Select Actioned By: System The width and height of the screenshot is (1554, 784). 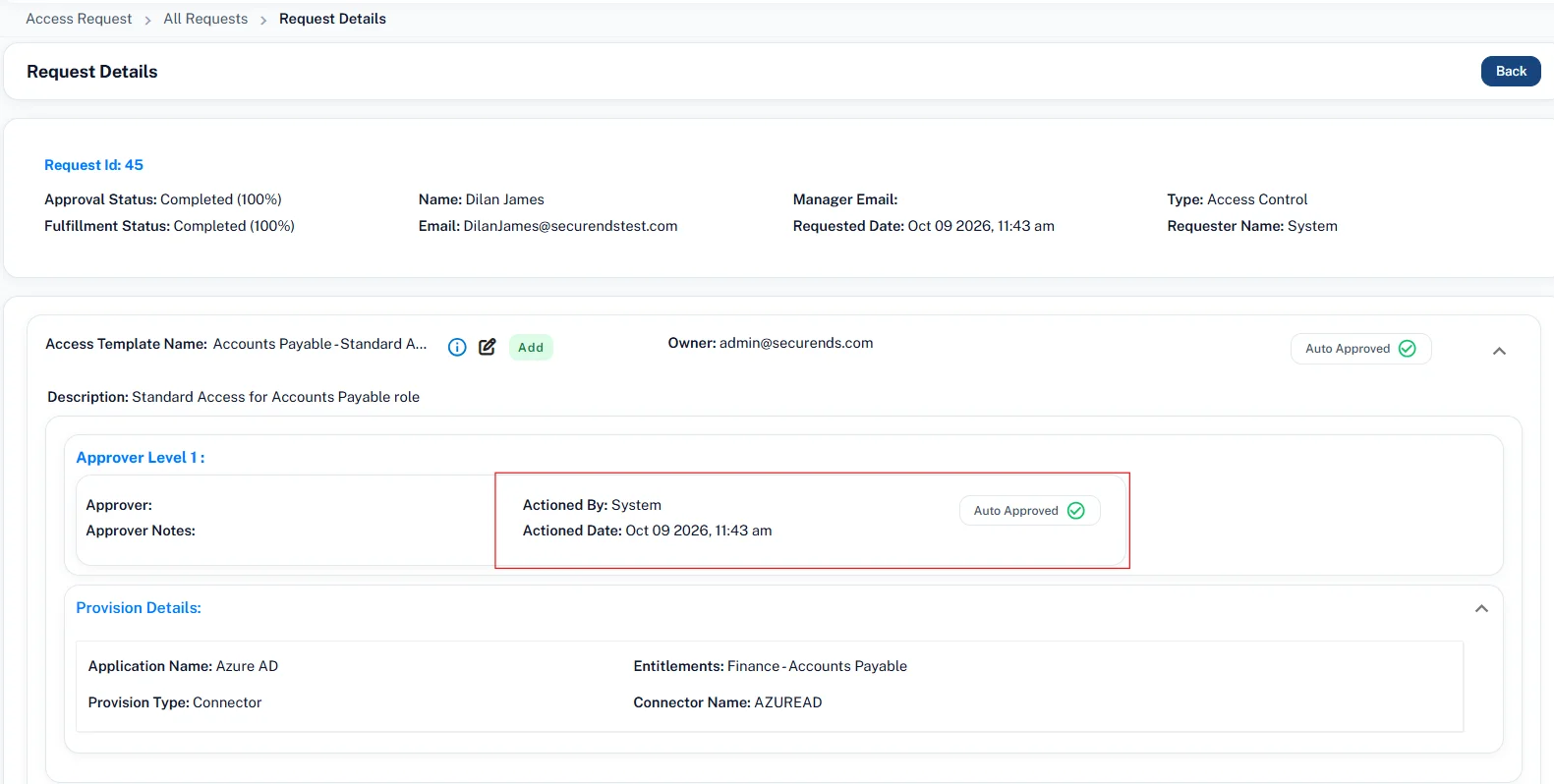coord(592,505)
